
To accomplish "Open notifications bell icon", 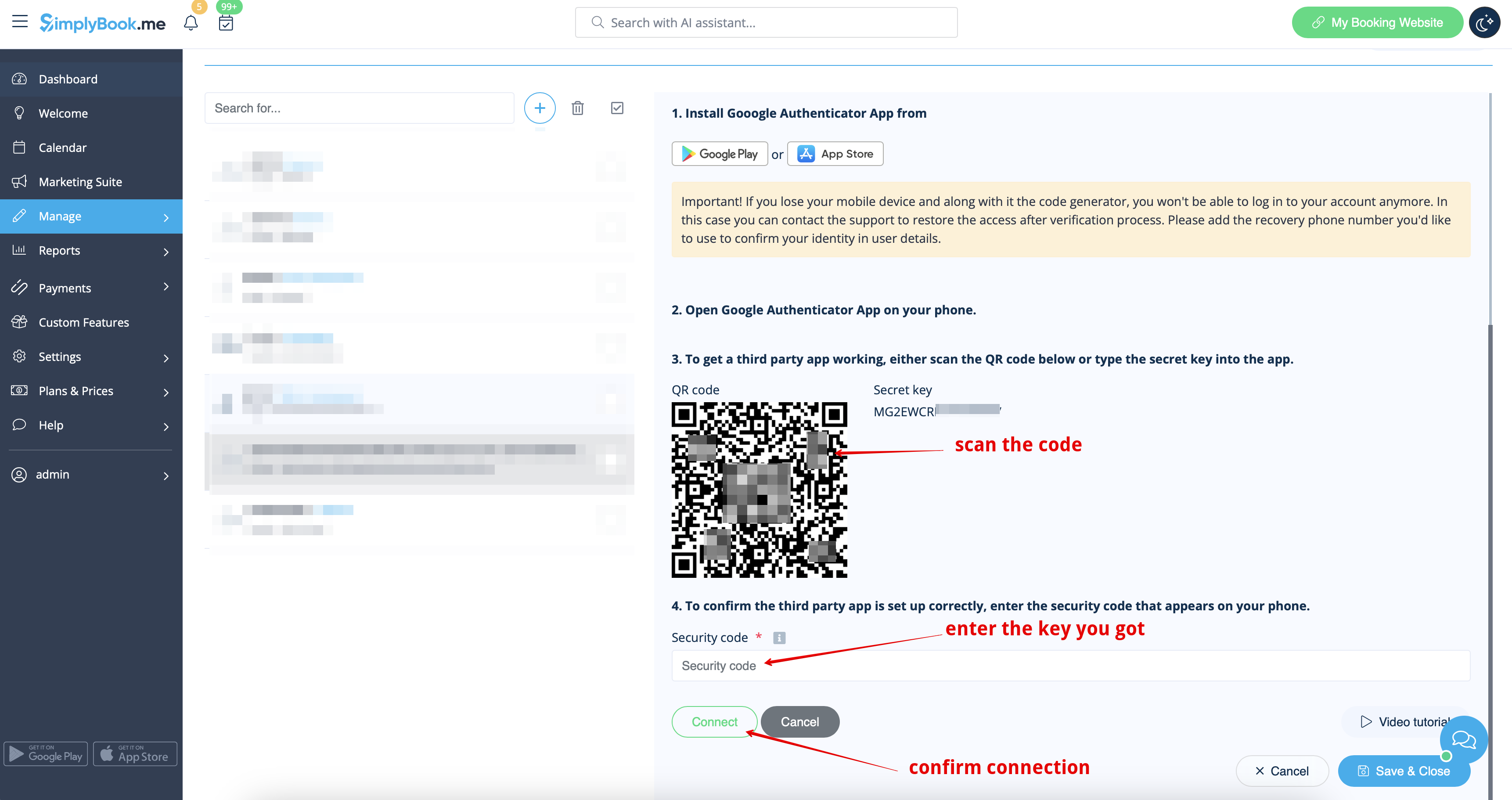I will click(191, 23).
